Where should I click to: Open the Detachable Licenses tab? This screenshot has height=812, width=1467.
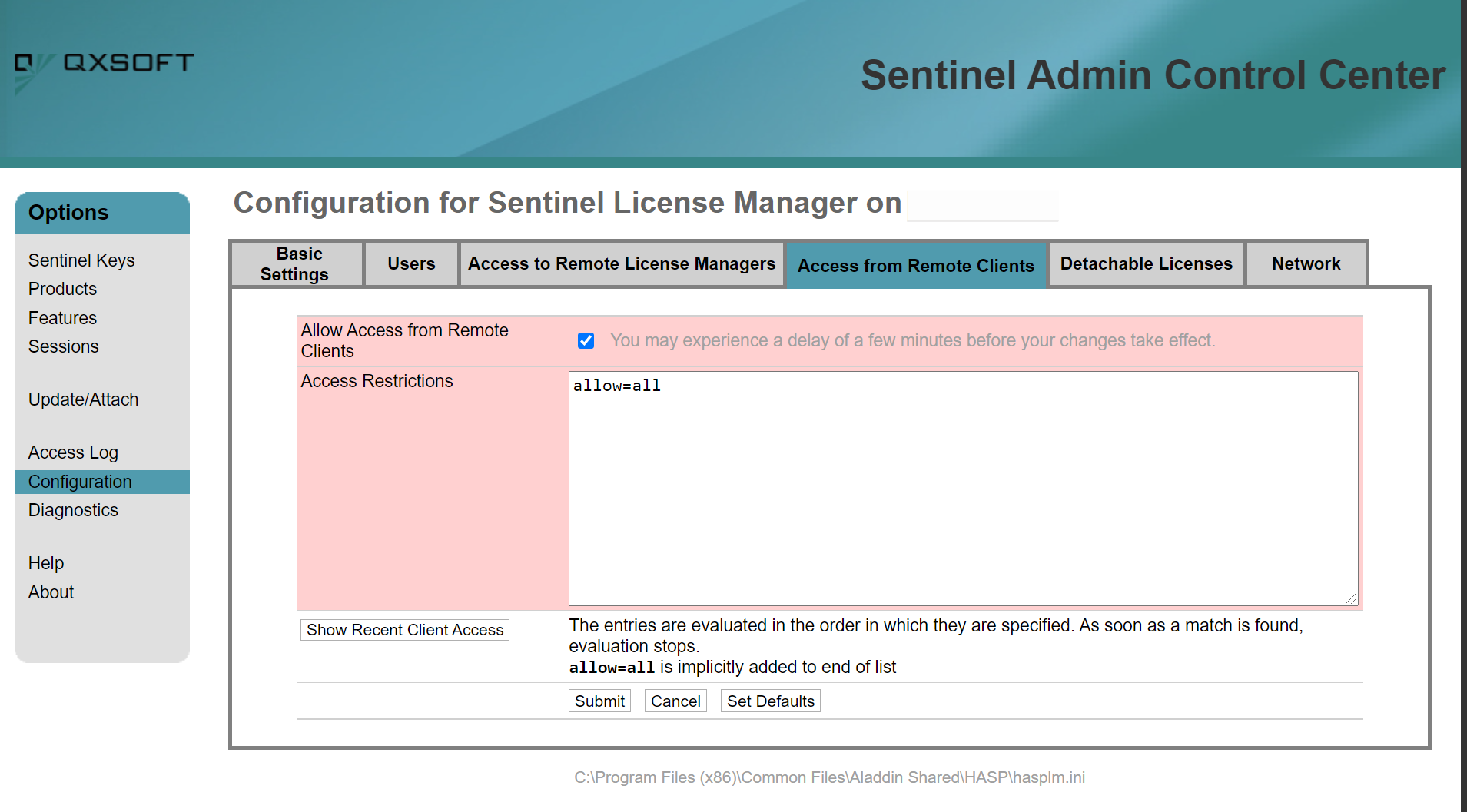point(1147,264)
